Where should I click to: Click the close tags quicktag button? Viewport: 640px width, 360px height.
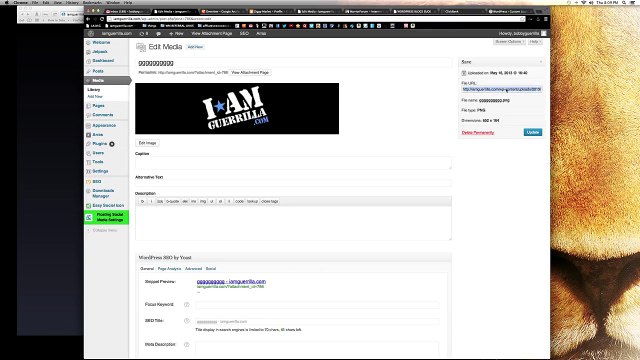click(x=269, y=202)
